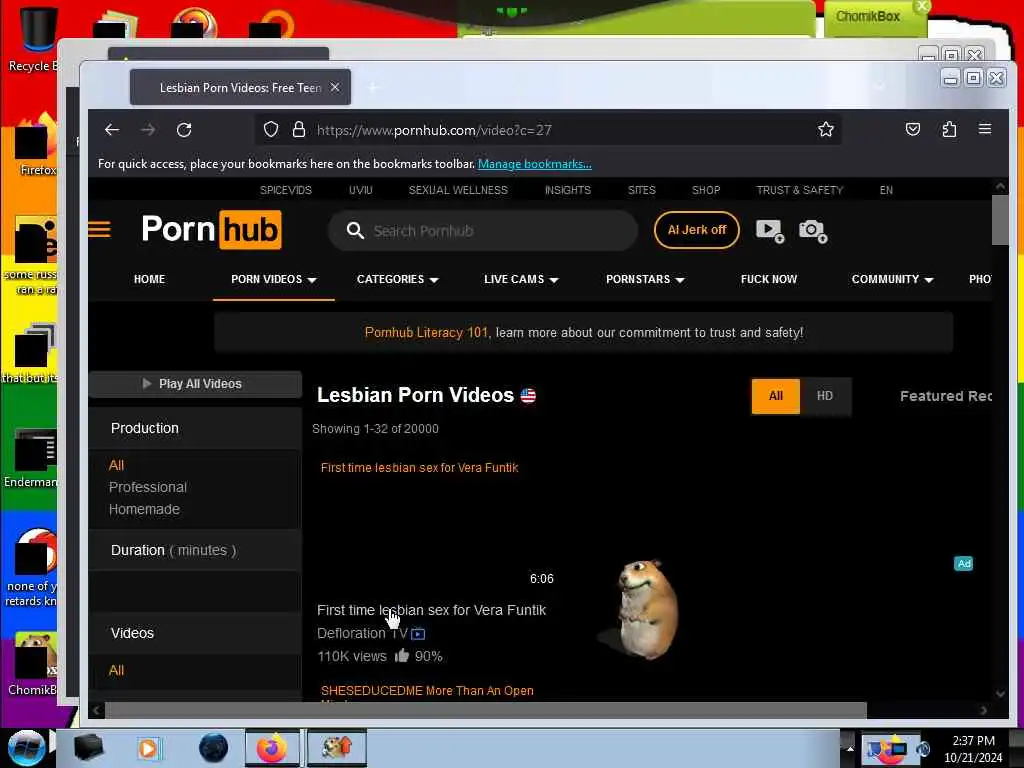1024x768 pixels.
Task: Open the SPICEVIDS top link
Action: tap(285, 190)
